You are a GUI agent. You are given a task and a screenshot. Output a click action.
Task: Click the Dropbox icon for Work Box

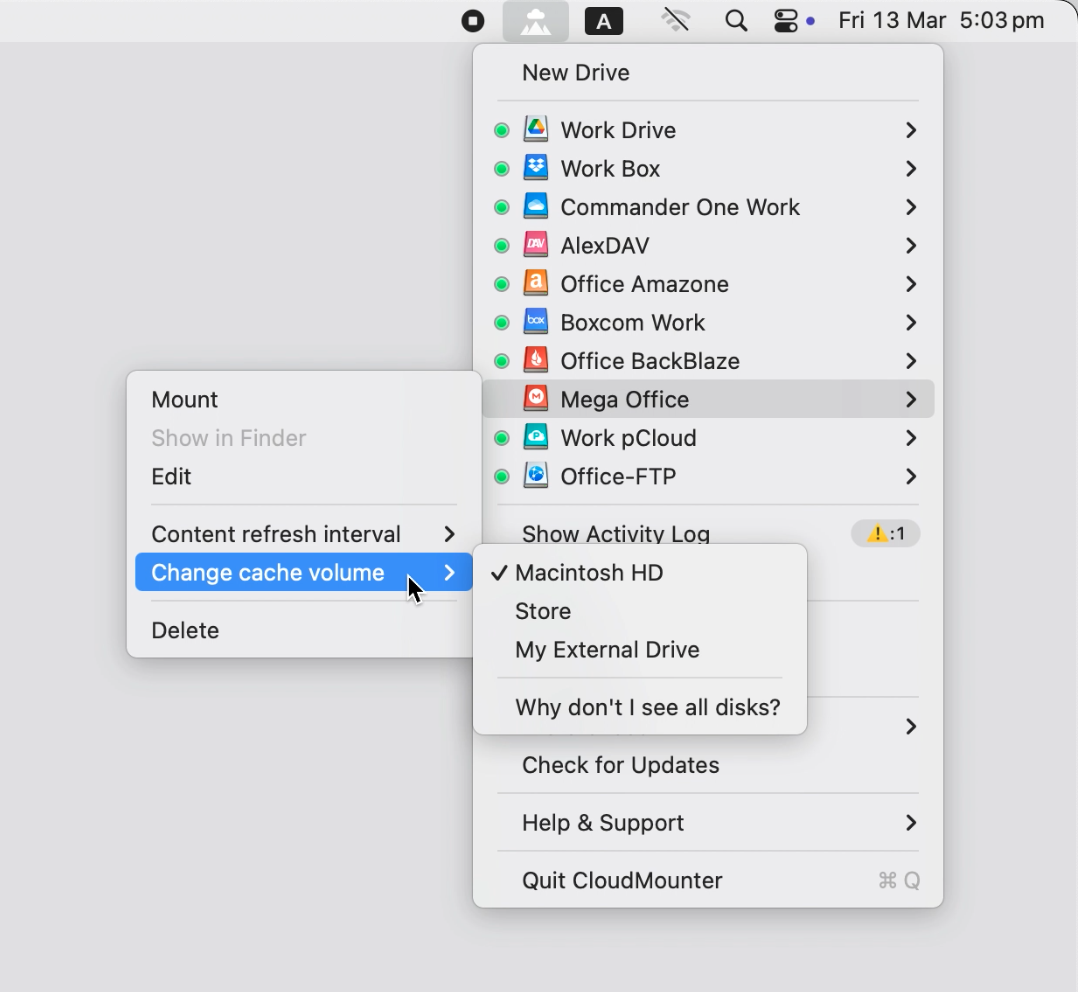click(536, 168)
